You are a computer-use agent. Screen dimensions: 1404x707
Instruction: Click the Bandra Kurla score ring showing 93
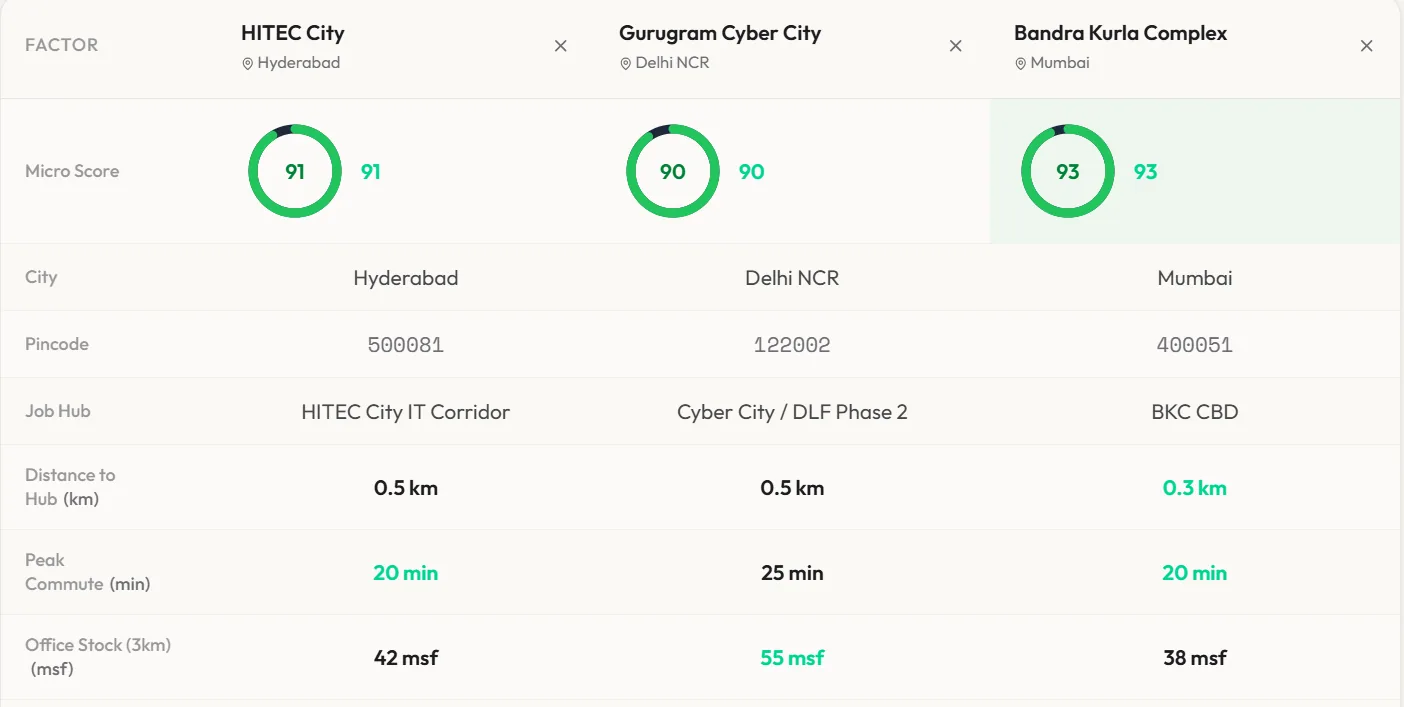click(x=1068, y=171)
